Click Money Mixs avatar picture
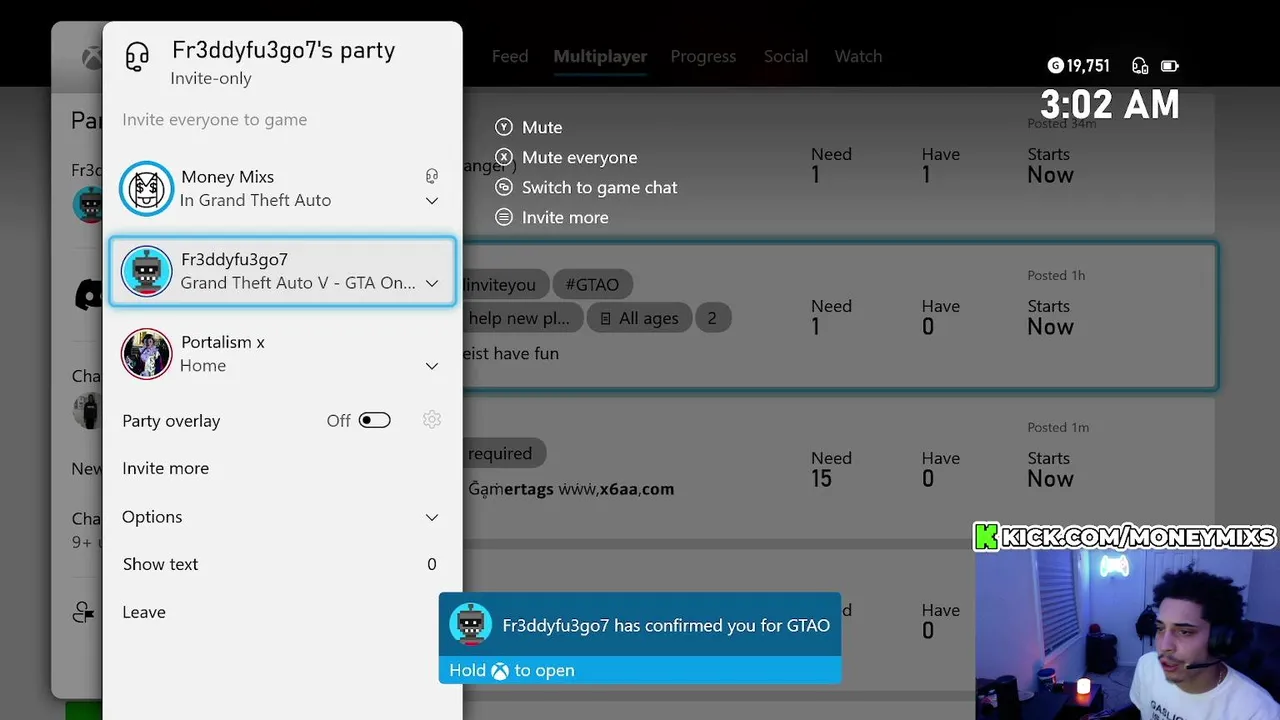1280x720 pixels. (146, 188)
